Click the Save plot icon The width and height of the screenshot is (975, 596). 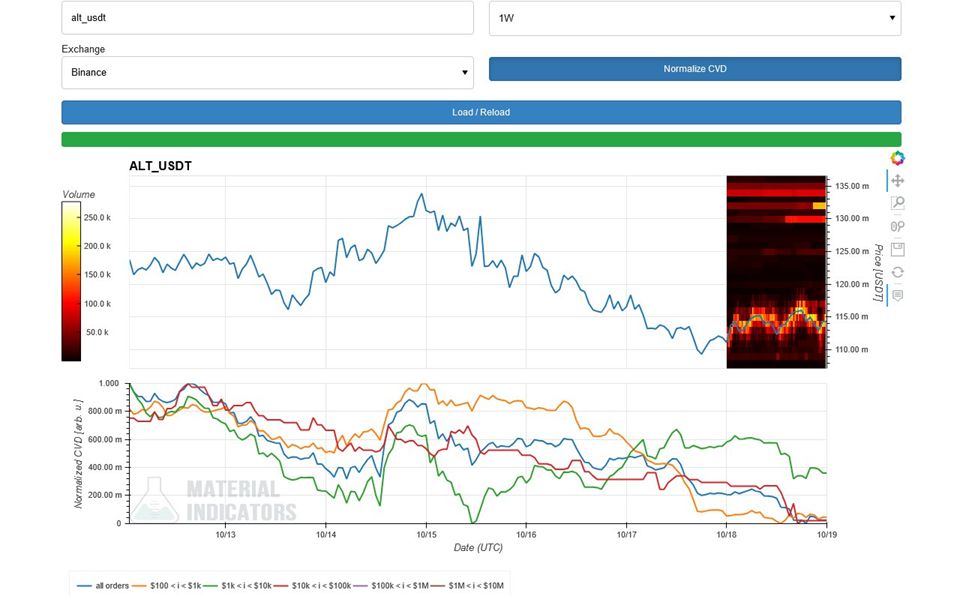pos(897,249)
